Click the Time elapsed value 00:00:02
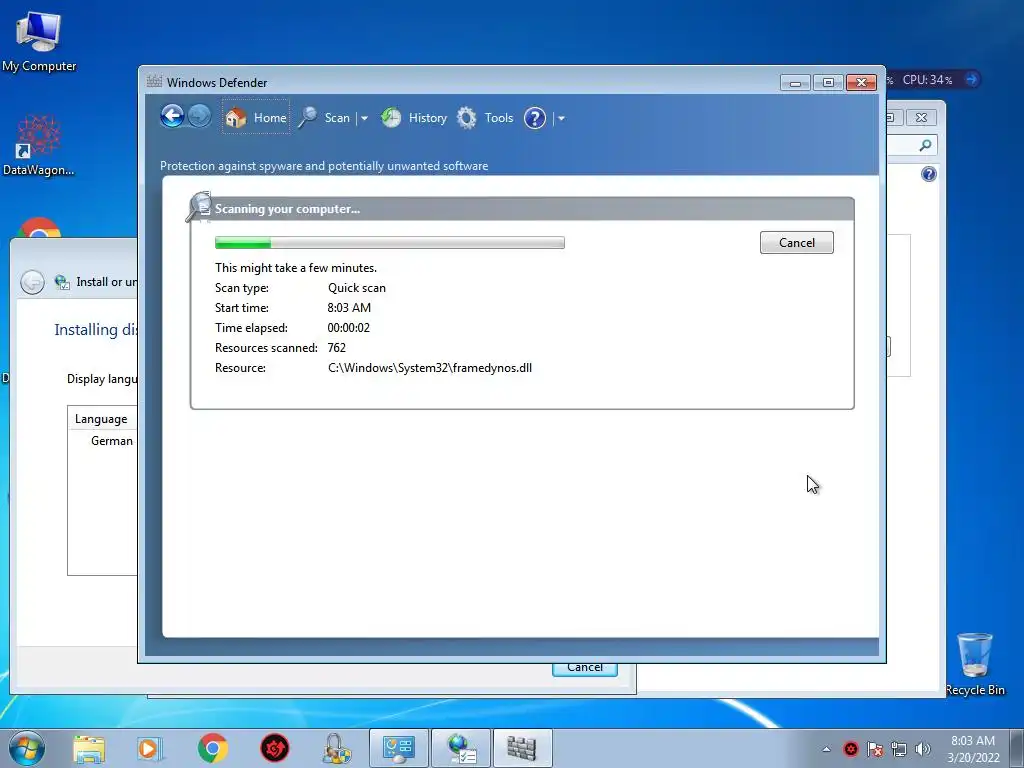 pos(349,328)
